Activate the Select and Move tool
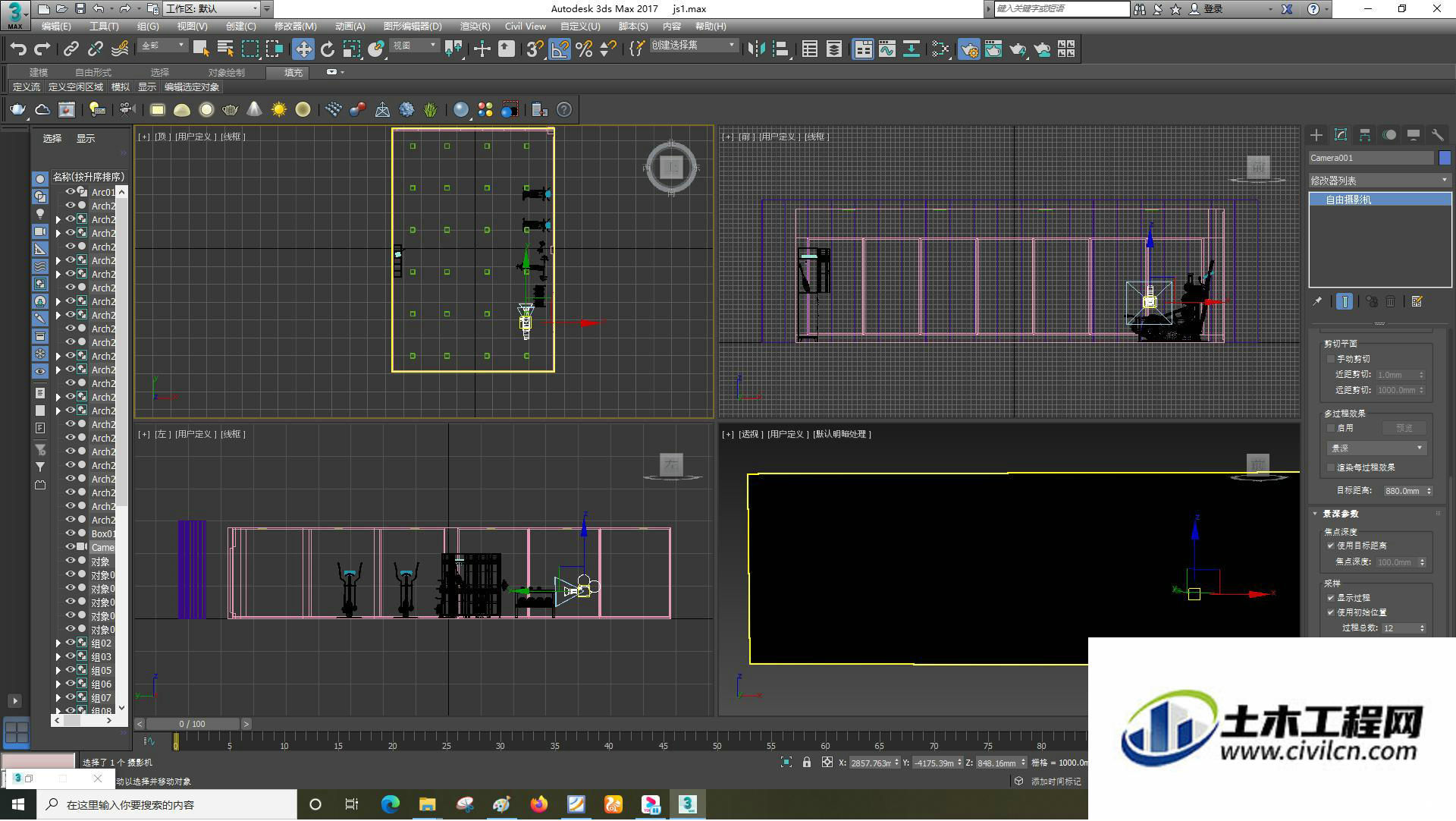Image resolution: width=1456 pixels, height=821 pixels. pyautogui.click(x=303, y=49)
